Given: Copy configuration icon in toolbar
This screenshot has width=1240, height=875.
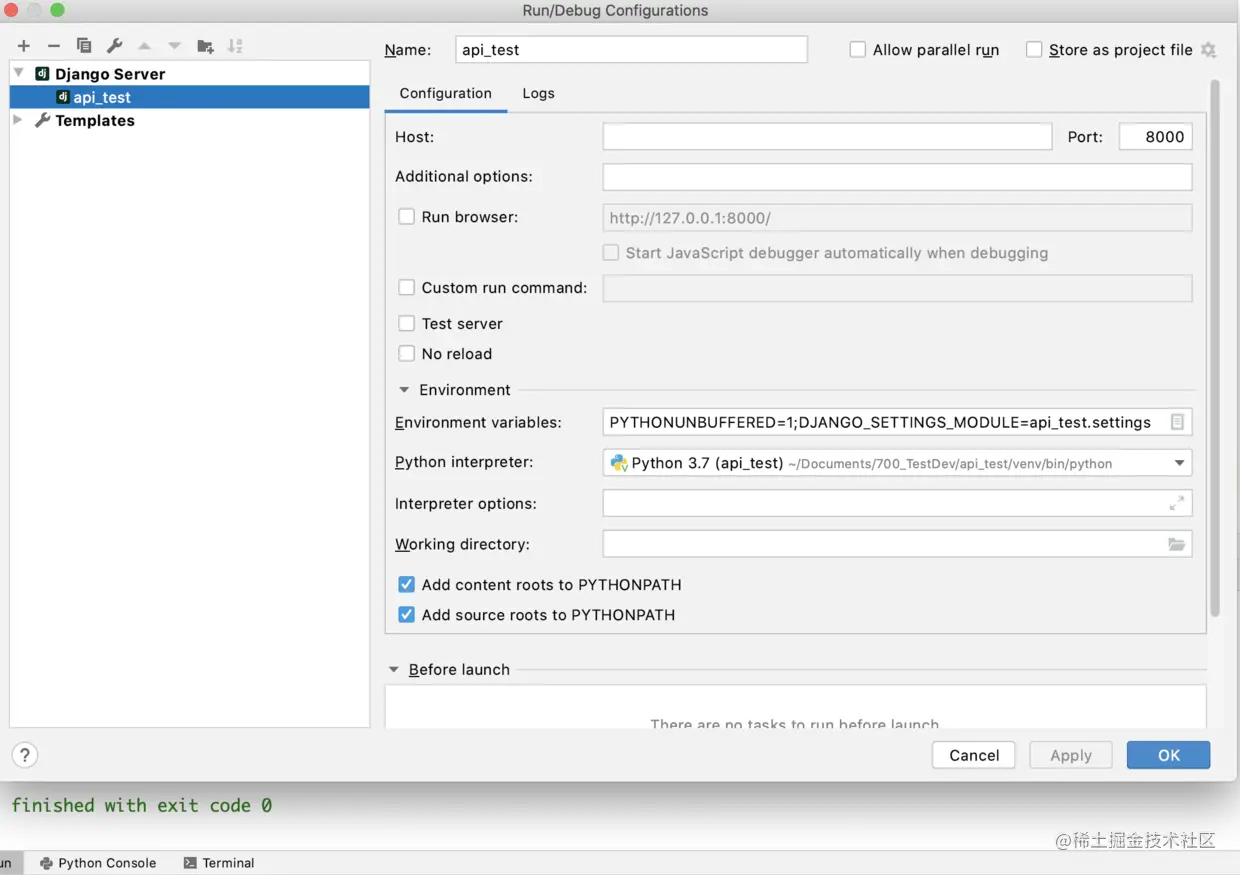Looking at the screenshot, I should click(x=84, y=46).
